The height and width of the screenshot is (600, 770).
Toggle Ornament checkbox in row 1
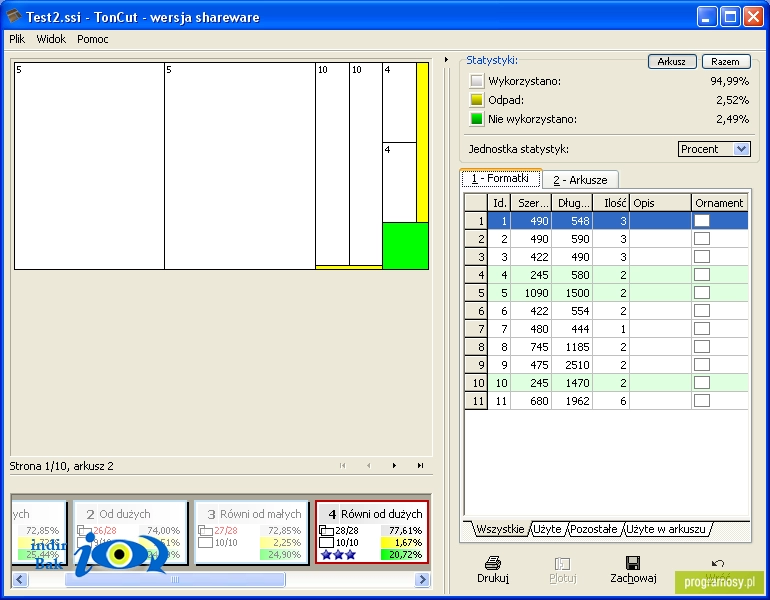(702, 220)
